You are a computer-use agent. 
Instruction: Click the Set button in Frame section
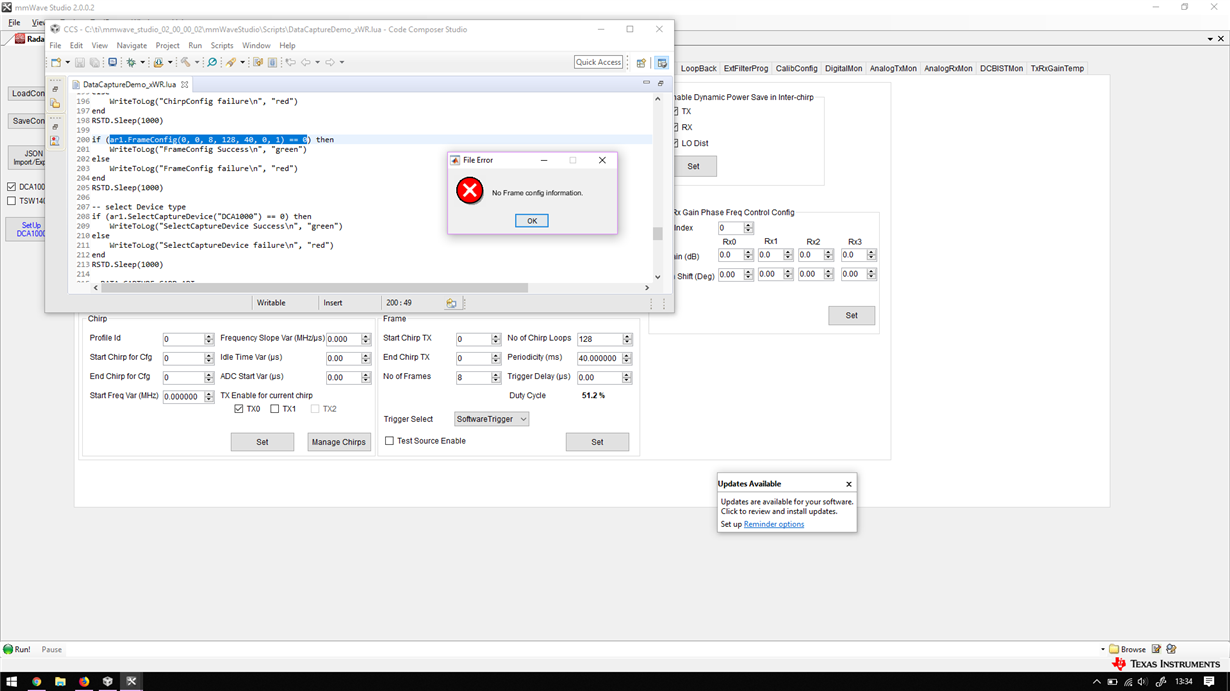pos(597,442)
